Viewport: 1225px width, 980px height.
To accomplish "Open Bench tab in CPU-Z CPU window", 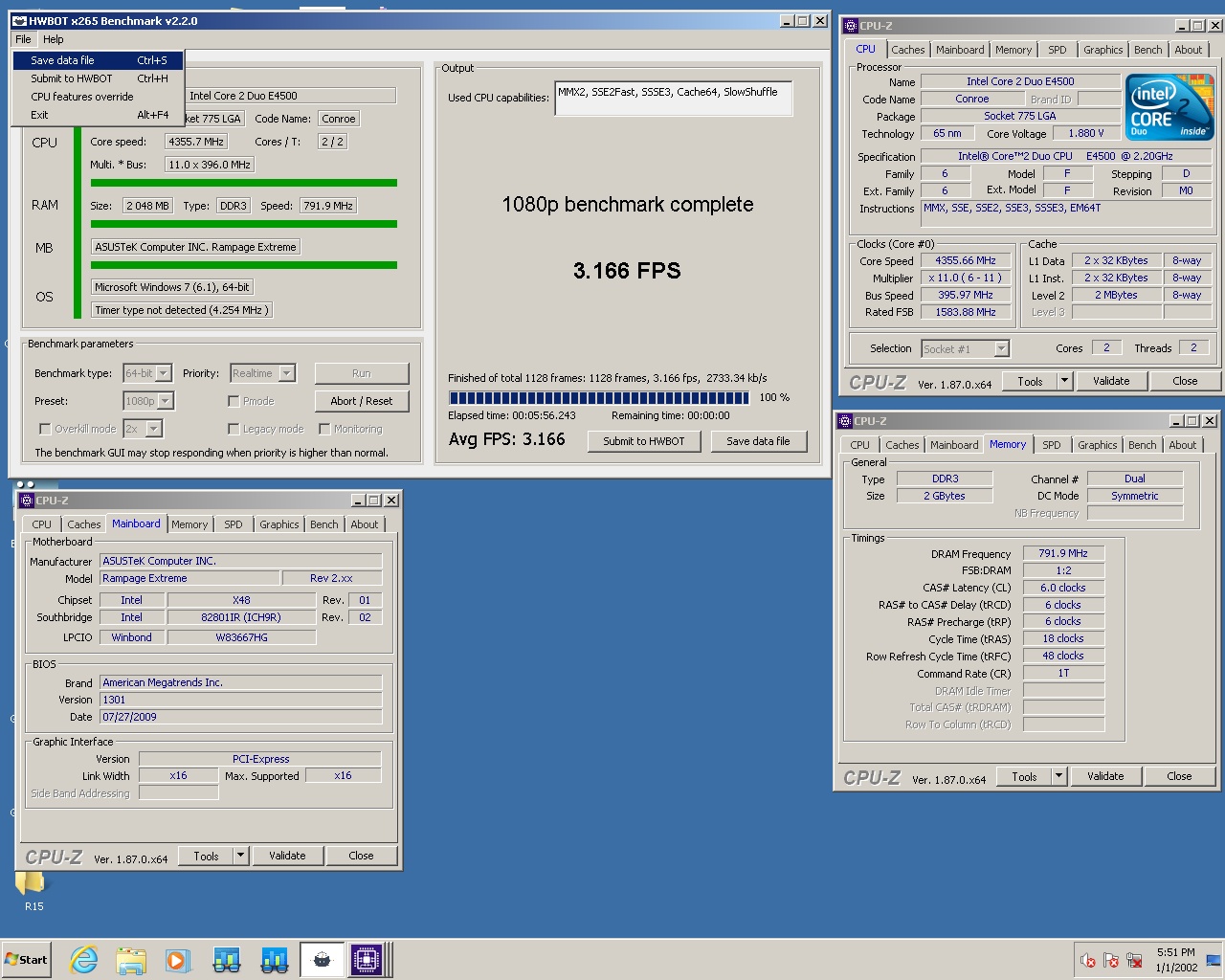I will 1147,50.
